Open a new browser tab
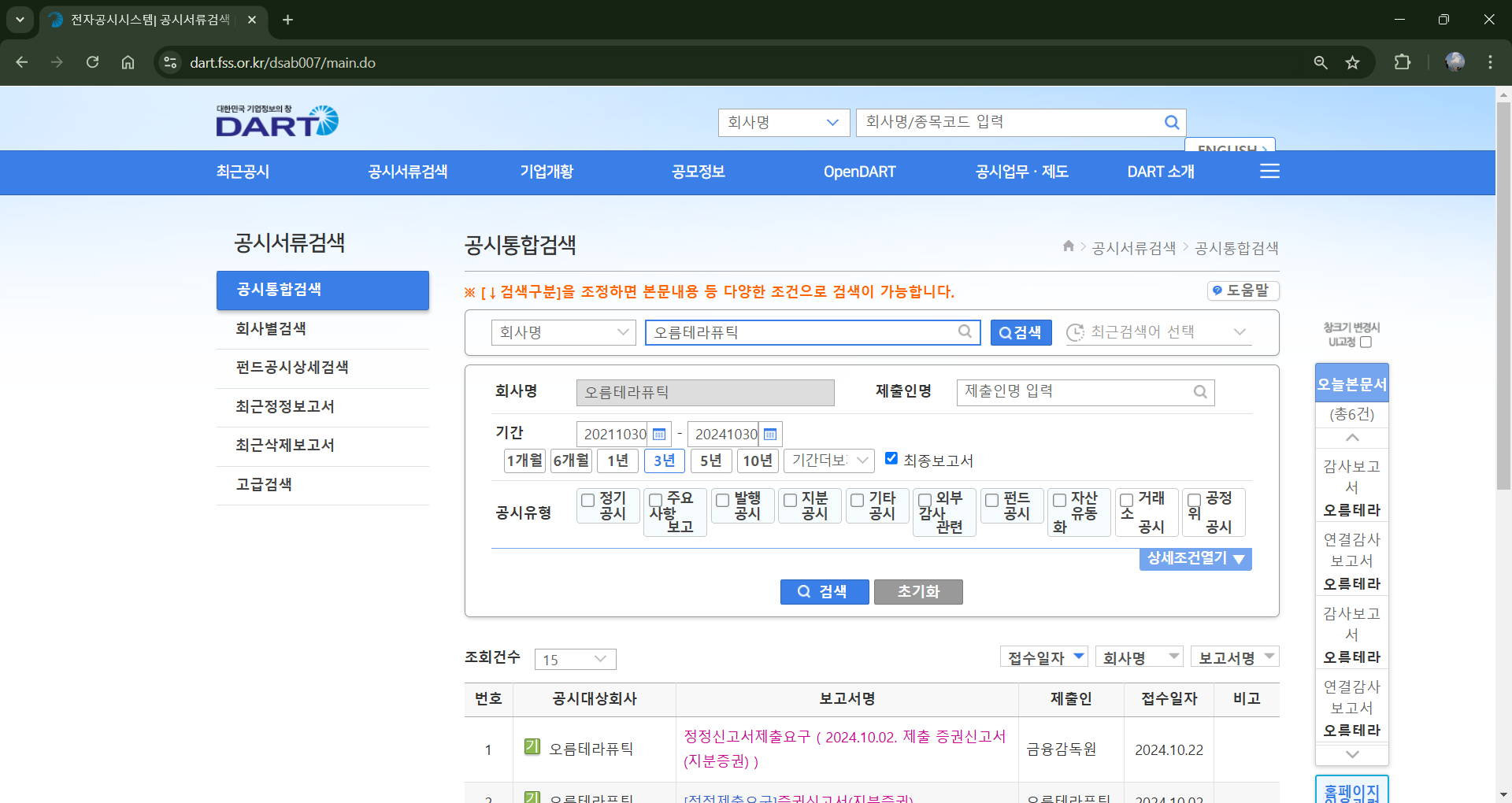This screenshot has width=1512, height=803. (288, 20)
